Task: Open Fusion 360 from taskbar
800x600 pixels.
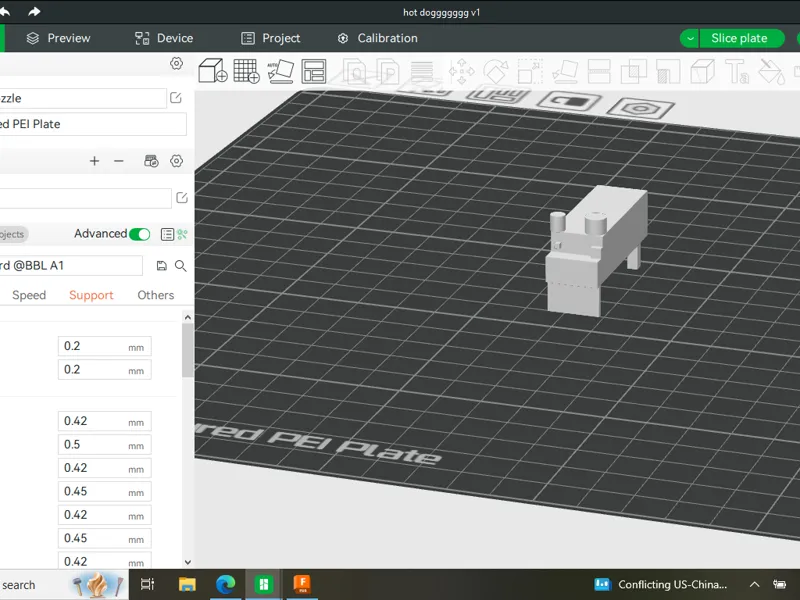Action: click(x=302, y=584)
